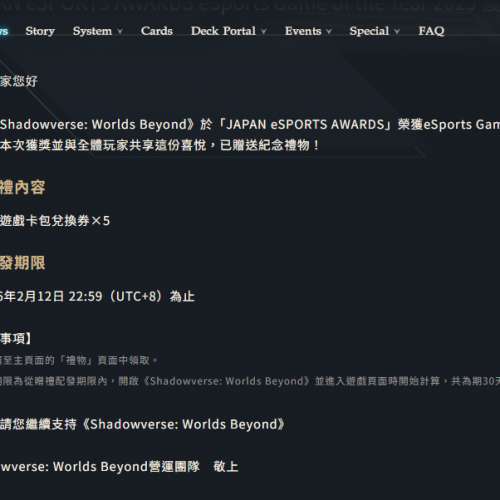This screenshot has width=500, height=500.
Task: Open the Special menu
Action: point(369,31)
